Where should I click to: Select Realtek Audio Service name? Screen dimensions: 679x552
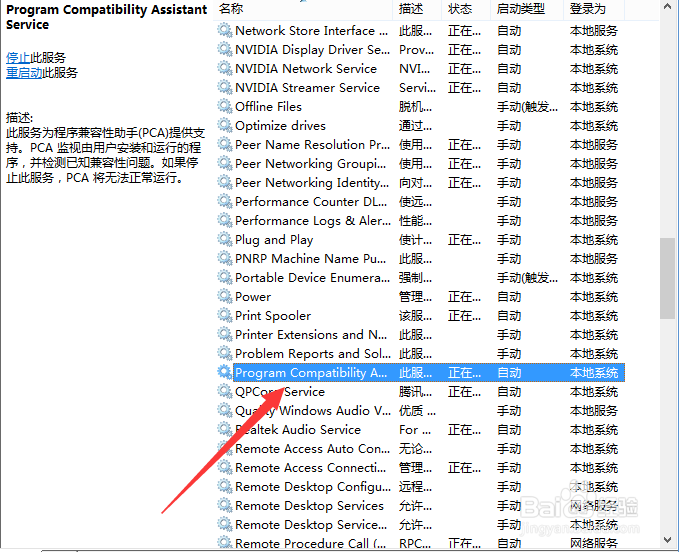point(298,429)
